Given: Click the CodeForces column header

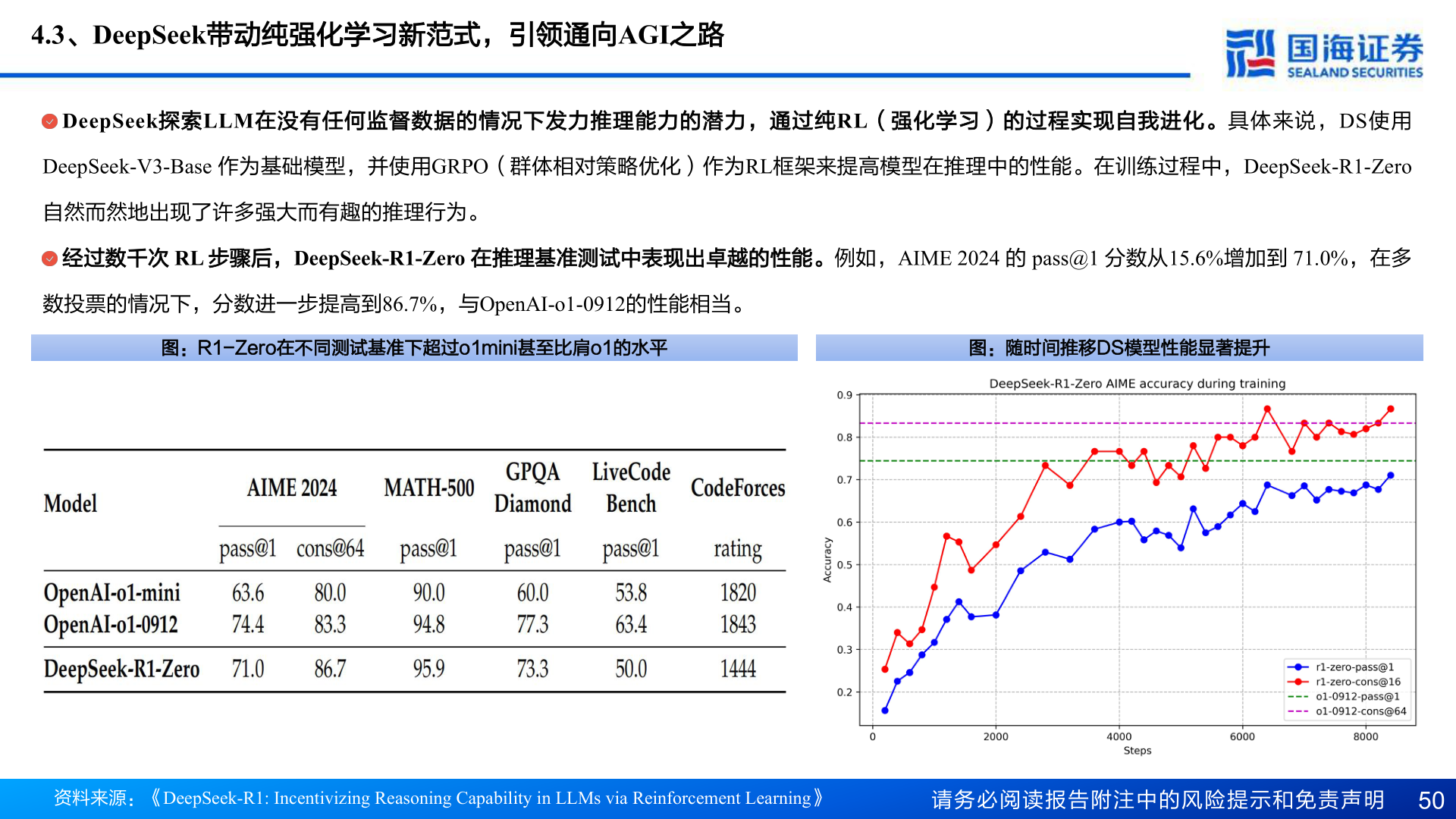Looking at the screenshot, I should (x=738, y=488).
